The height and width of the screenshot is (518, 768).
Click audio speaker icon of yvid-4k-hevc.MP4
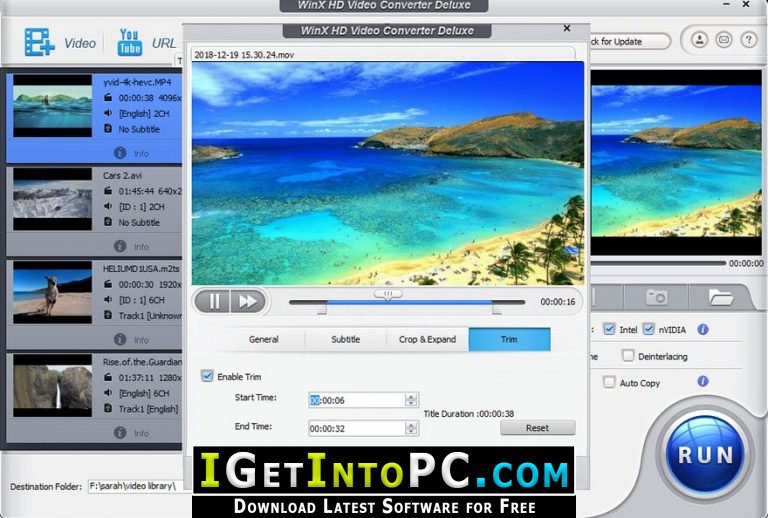pos(108,113)
